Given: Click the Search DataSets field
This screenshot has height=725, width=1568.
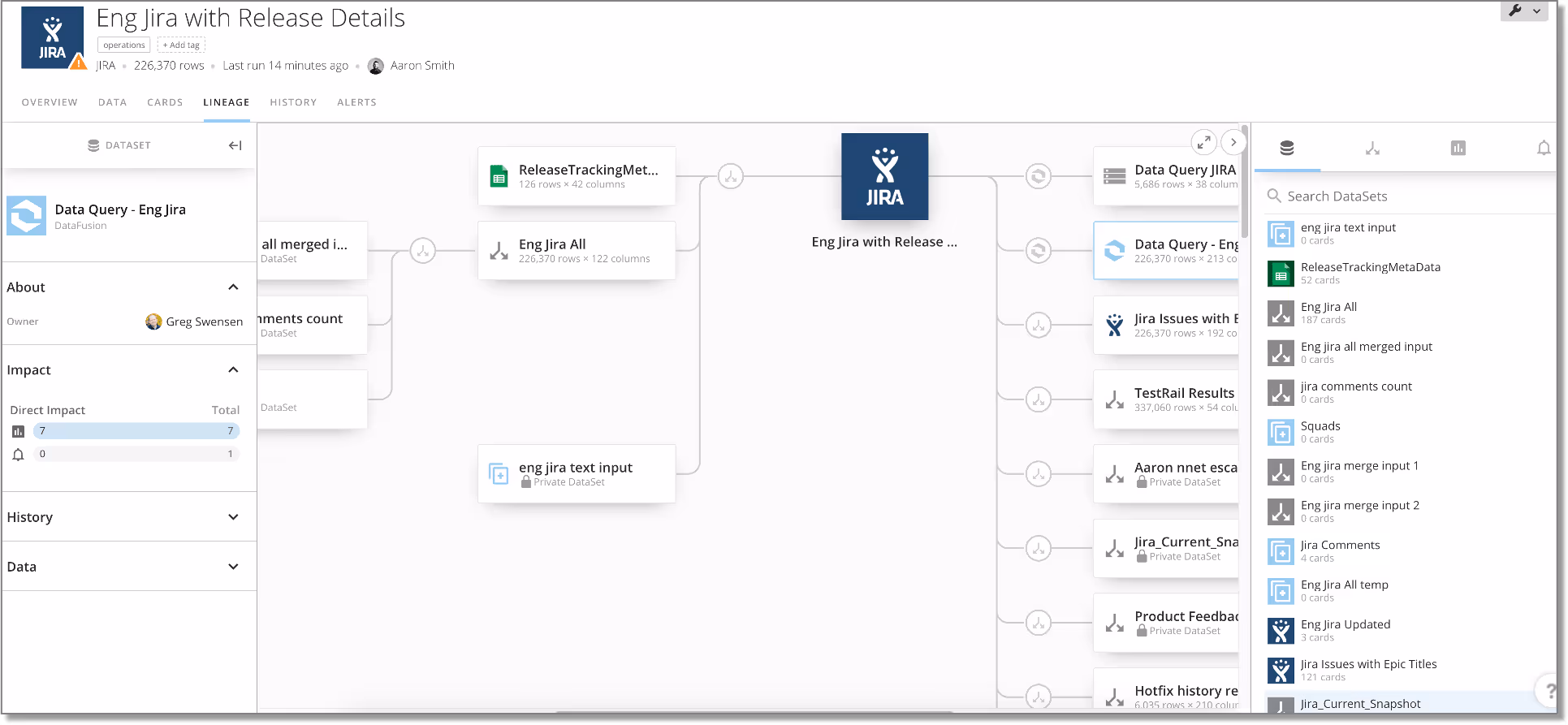Looking at the screenshot, I should tap(1409, 196).
